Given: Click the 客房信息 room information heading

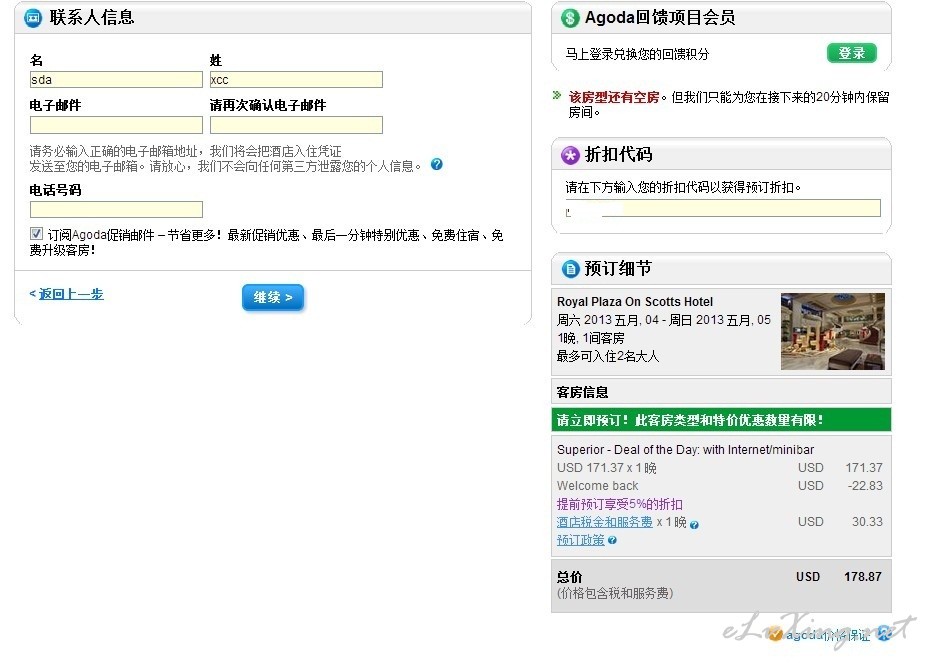Looking at the screenshot, I should tap(582, 392).
